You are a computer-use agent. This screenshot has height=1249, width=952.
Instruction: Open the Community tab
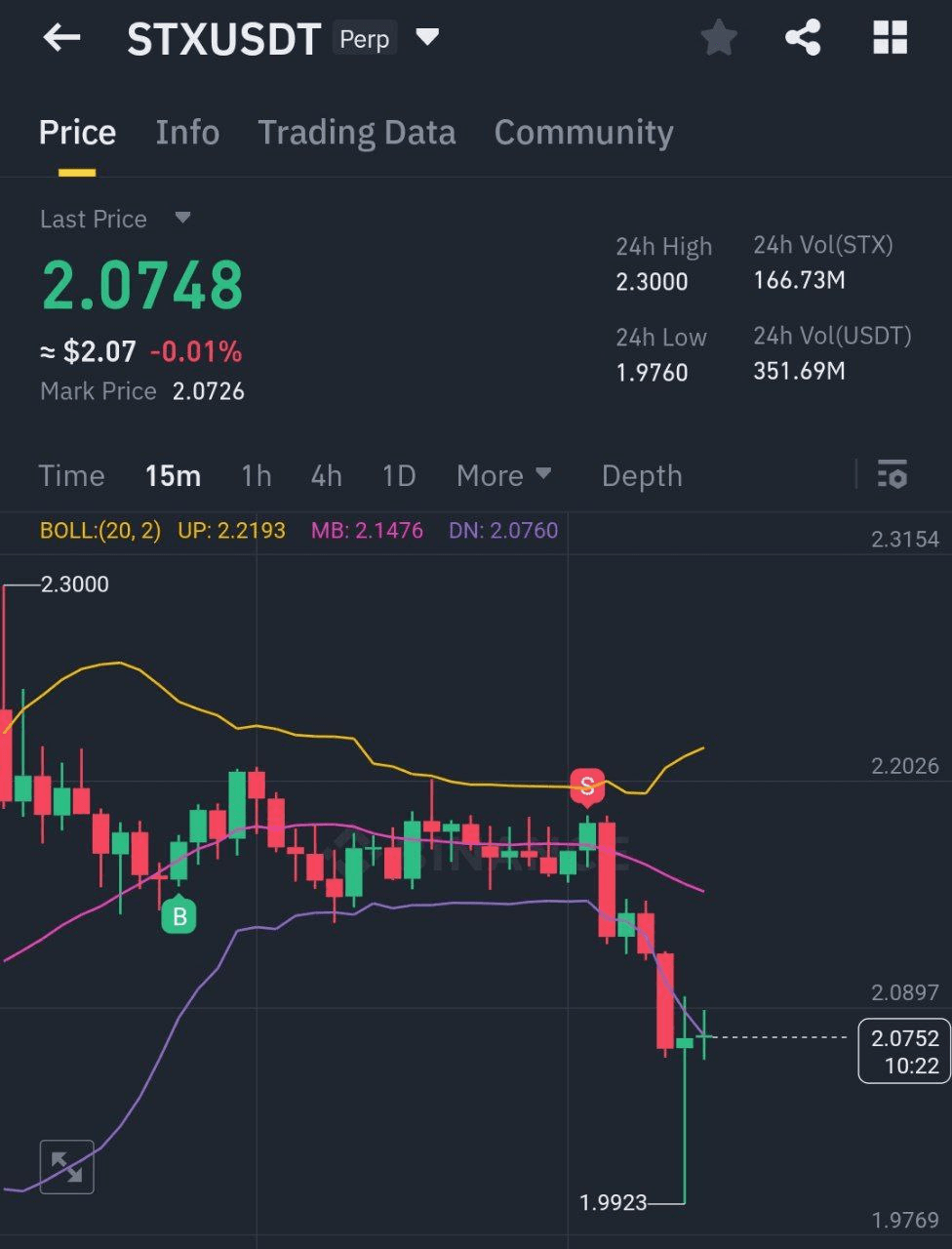click(x=583, y=133)
